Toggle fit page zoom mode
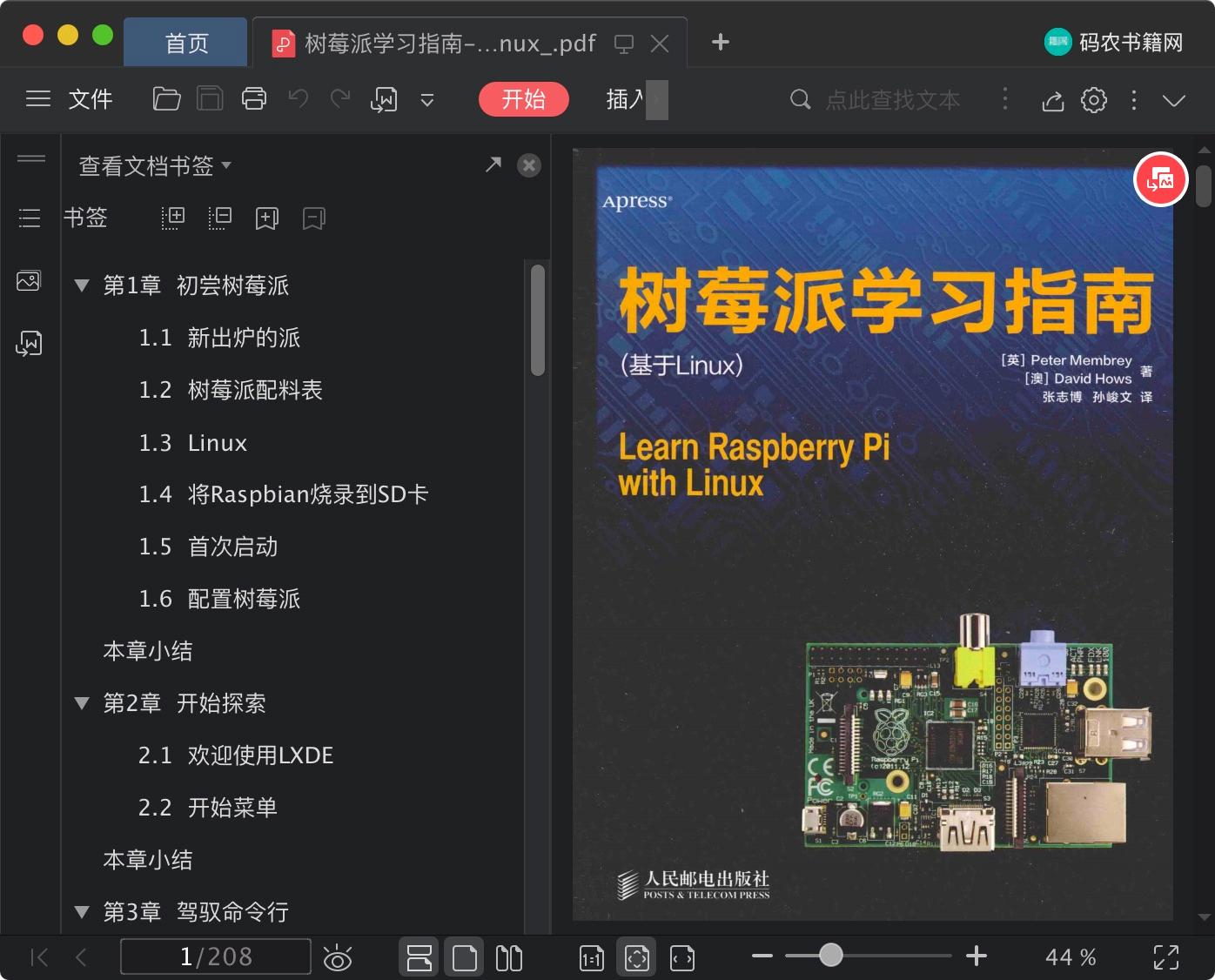This screenshot has width=1215, height=980. (x=637, y=958)
